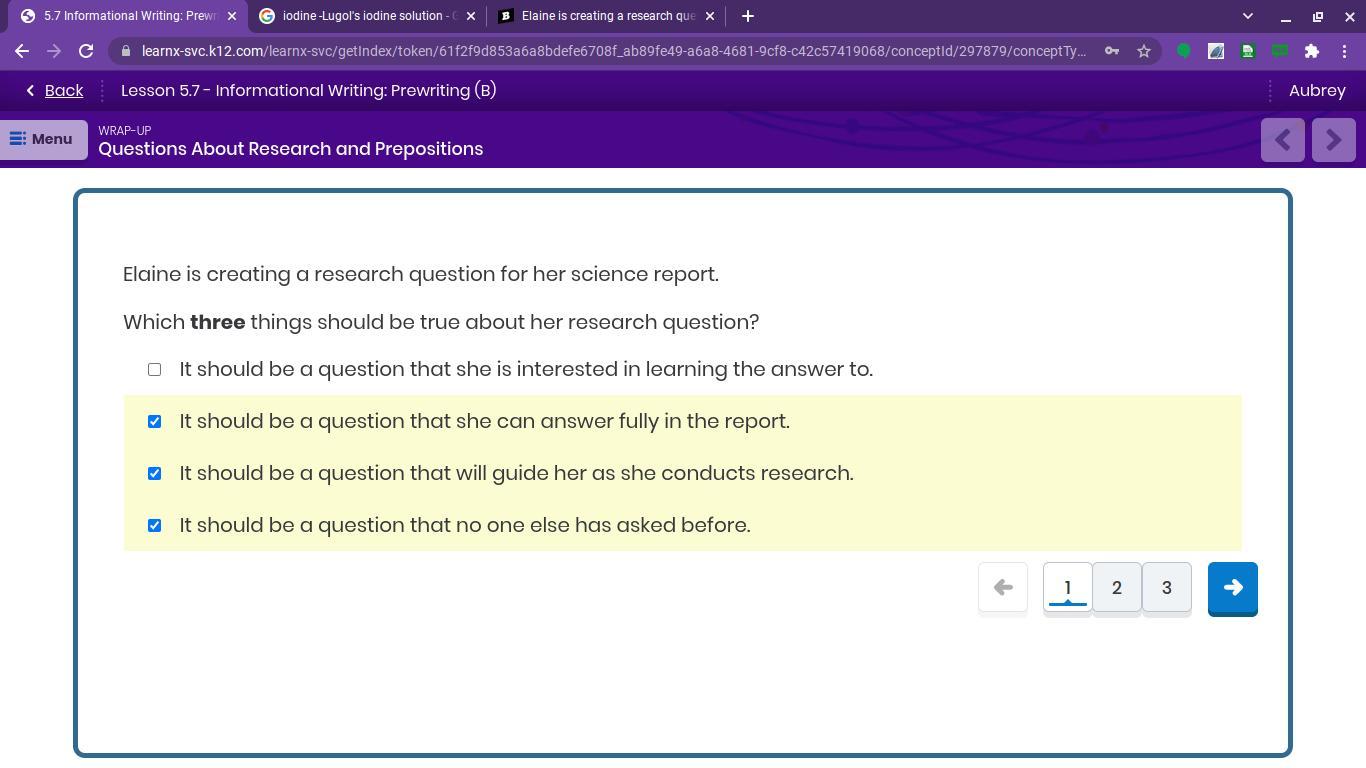Switch to the iodine Lugol's solution tab
Image resolution: width=1366 pixels, height=768 pixels.
click(x=365, y=16)
